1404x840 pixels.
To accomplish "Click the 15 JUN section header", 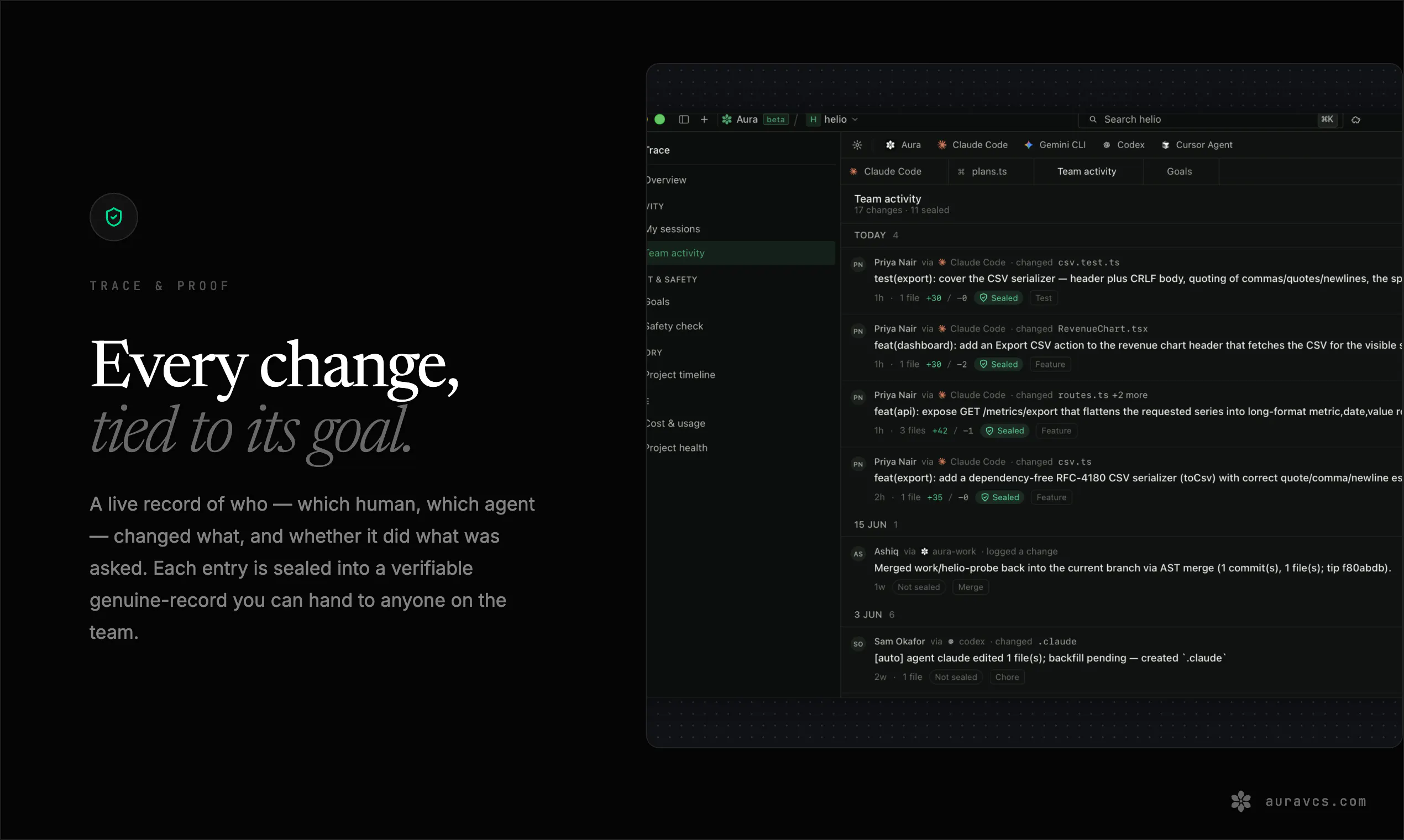I will [x=876, y=524].
